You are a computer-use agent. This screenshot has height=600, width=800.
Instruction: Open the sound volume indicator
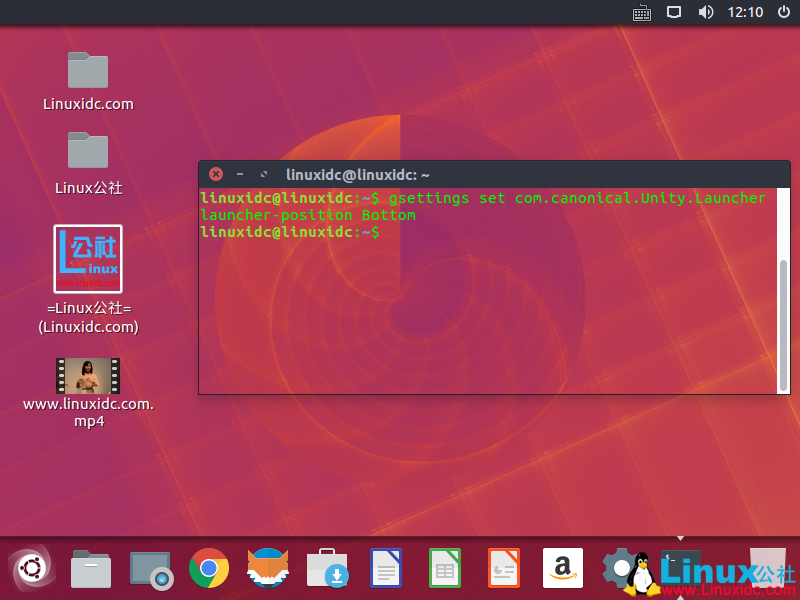coord(706,12)
